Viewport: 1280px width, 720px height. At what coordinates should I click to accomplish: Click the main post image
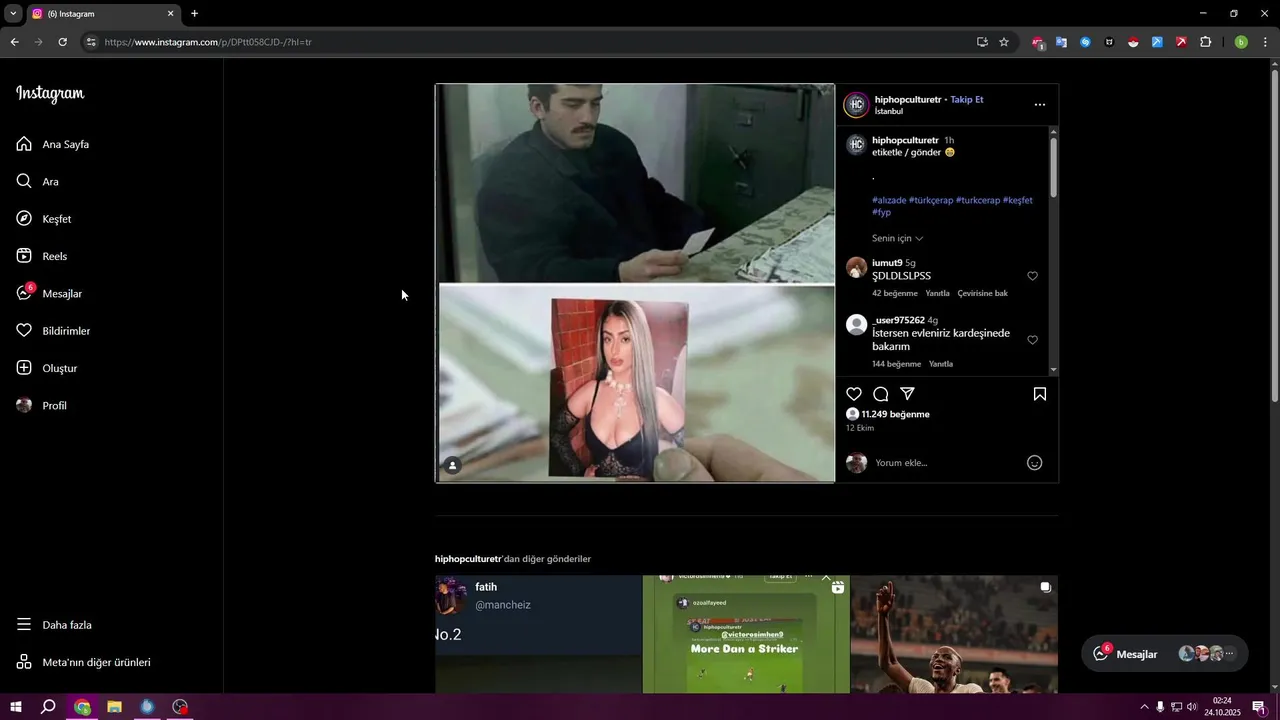635,283
